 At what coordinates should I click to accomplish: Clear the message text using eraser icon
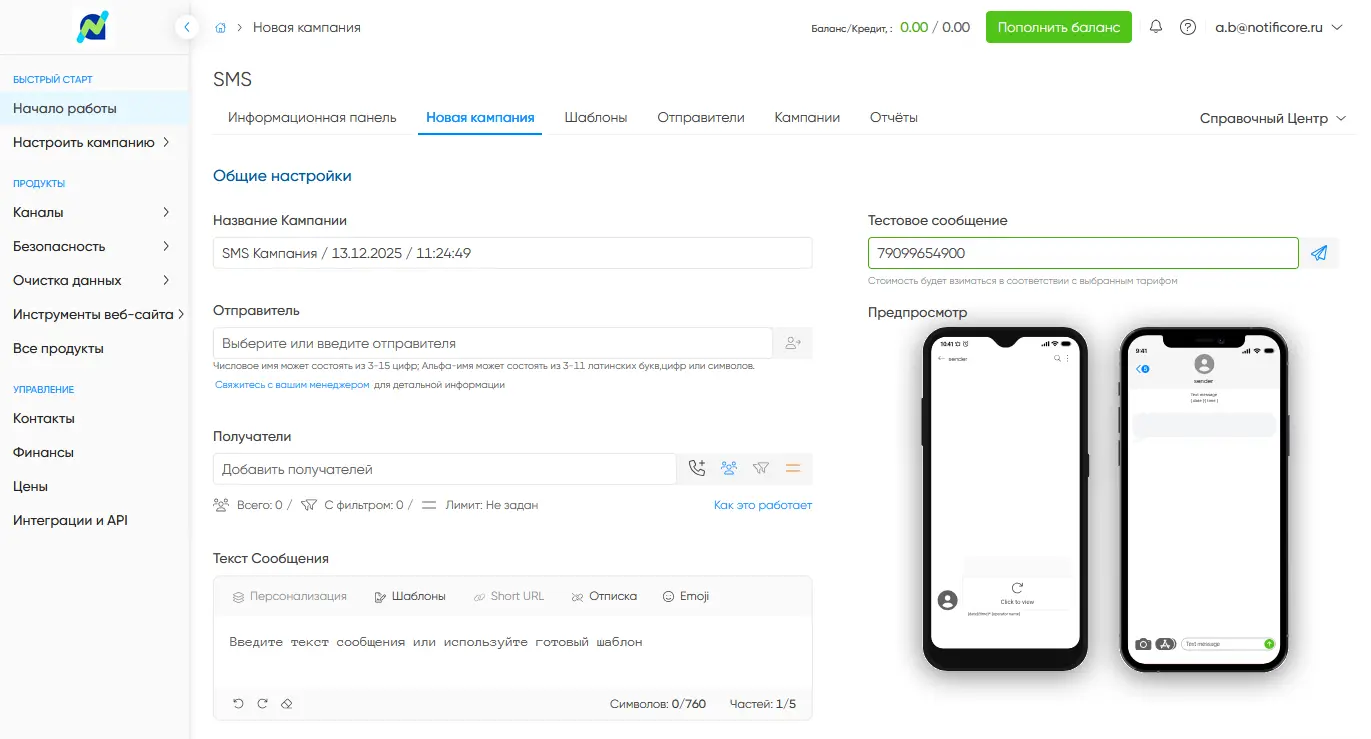(x=287, y=703)
